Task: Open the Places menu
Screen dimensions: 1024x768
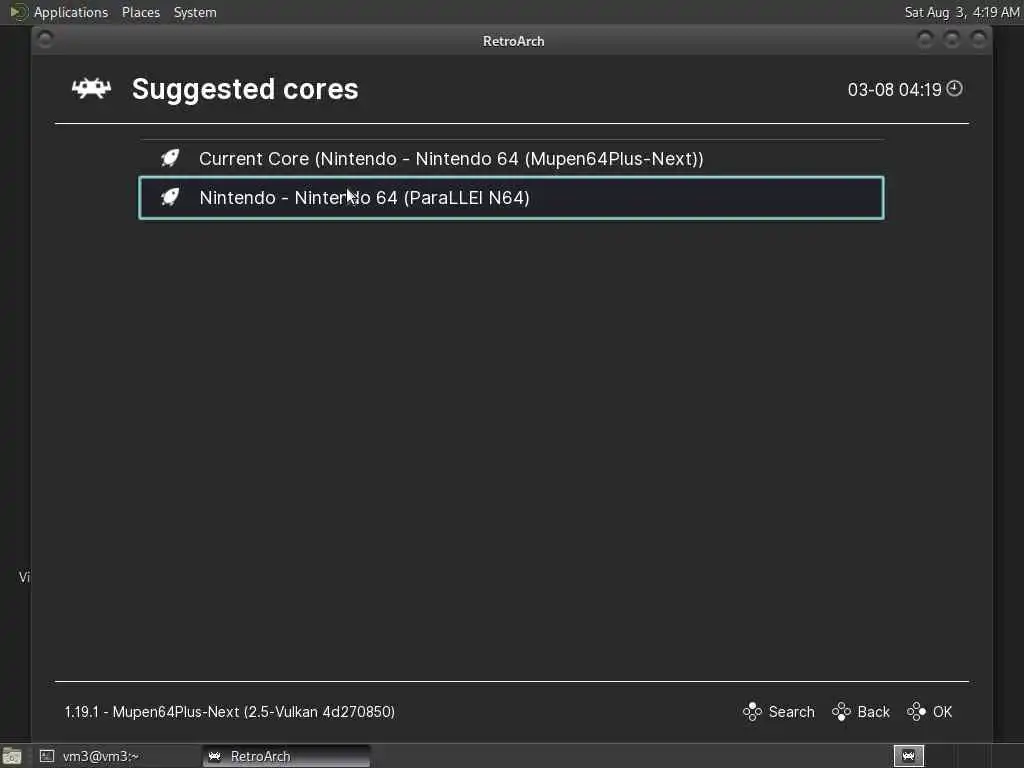Action: [x=141, y=12]
